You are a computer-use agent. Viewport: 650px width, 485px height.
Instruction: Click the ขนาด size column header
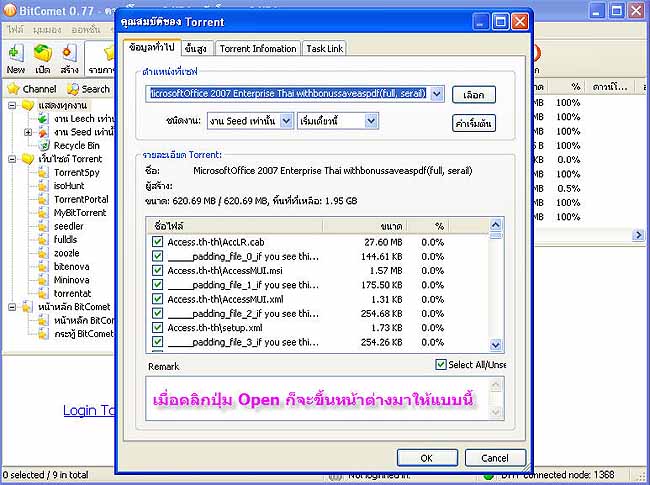tap(365, 226)
